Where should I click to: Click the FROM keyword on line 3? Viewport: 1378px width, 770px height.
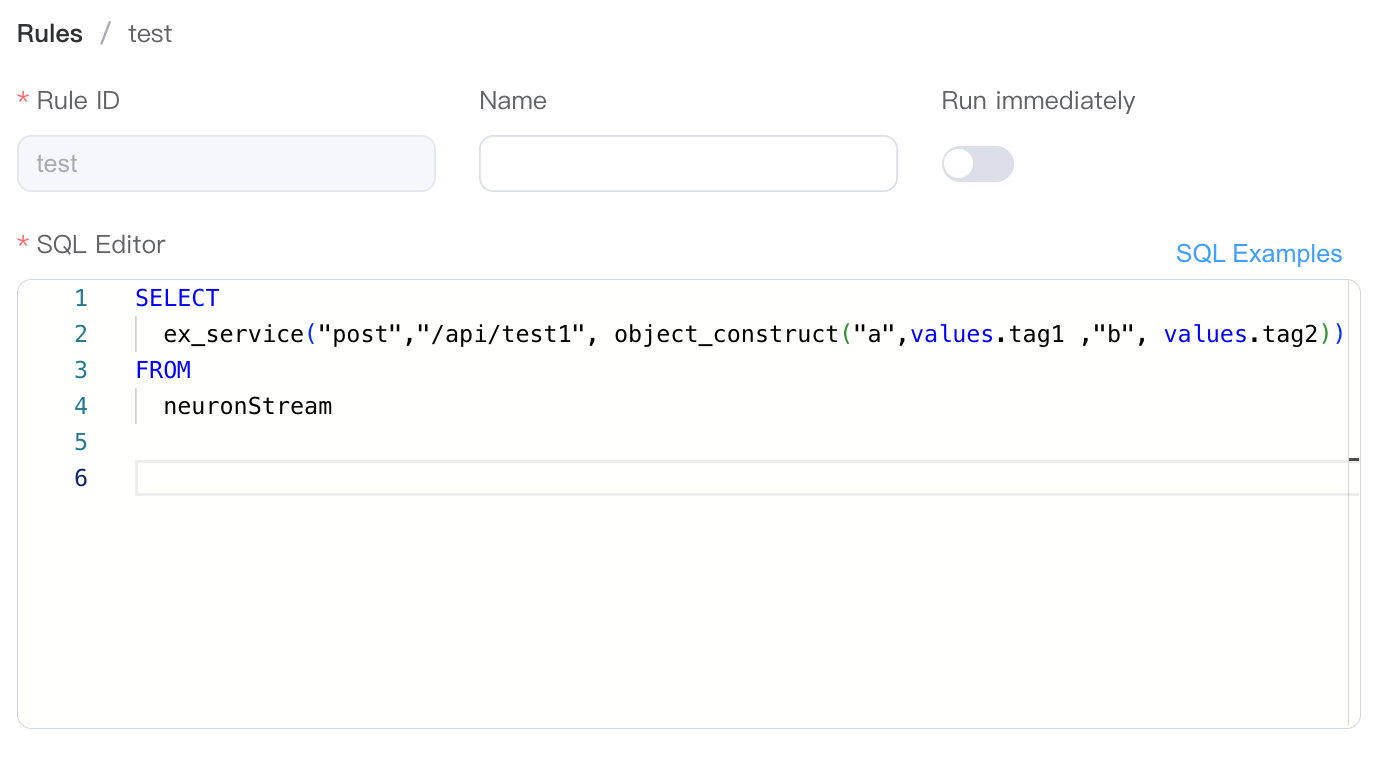pos(163,370)
